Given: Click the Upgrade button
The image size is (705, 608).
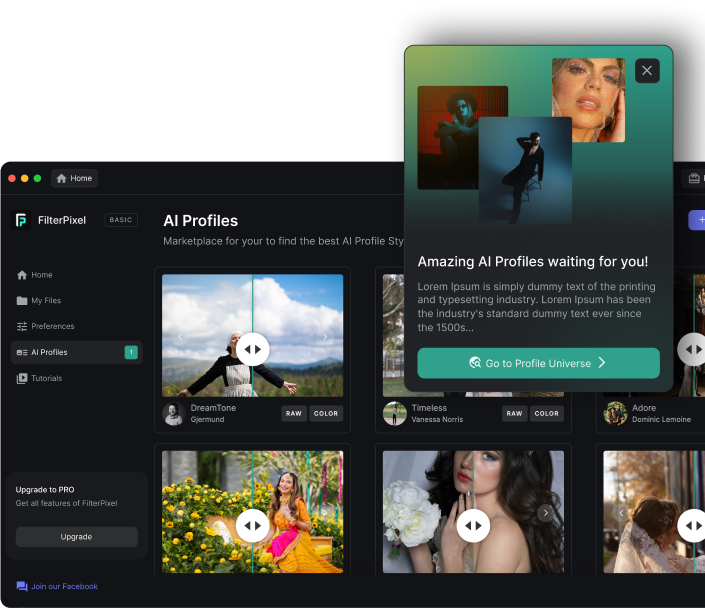Looking at the screenshot, I should pos(76,536).
